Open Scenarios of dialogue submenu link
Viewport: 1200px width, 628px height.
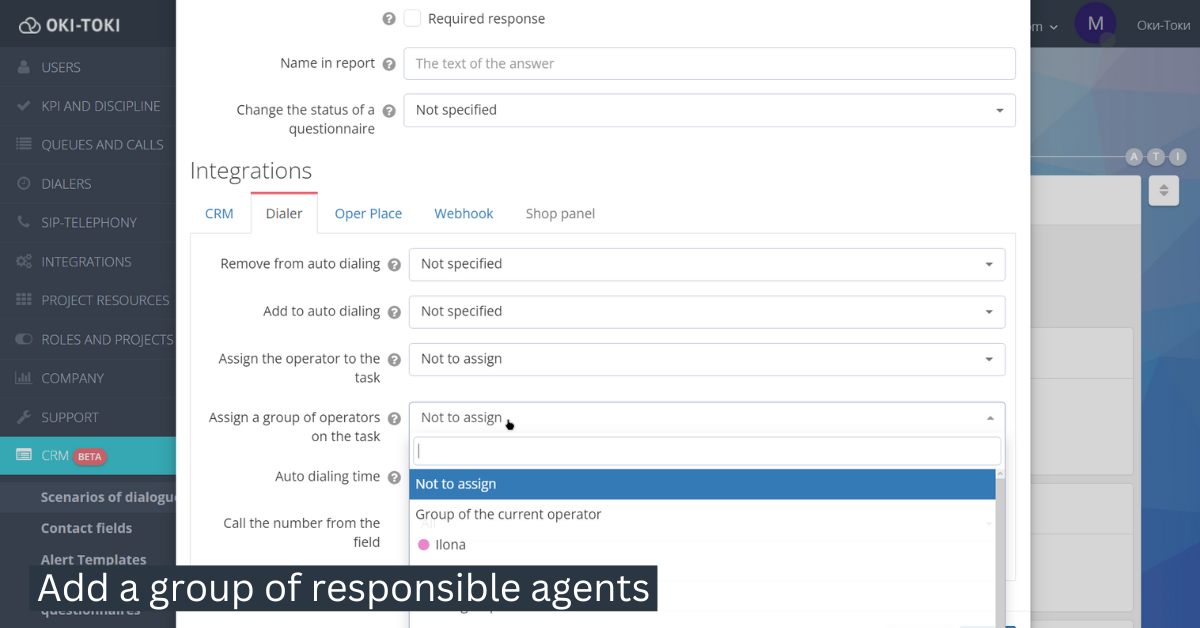[x=108, y=497]
